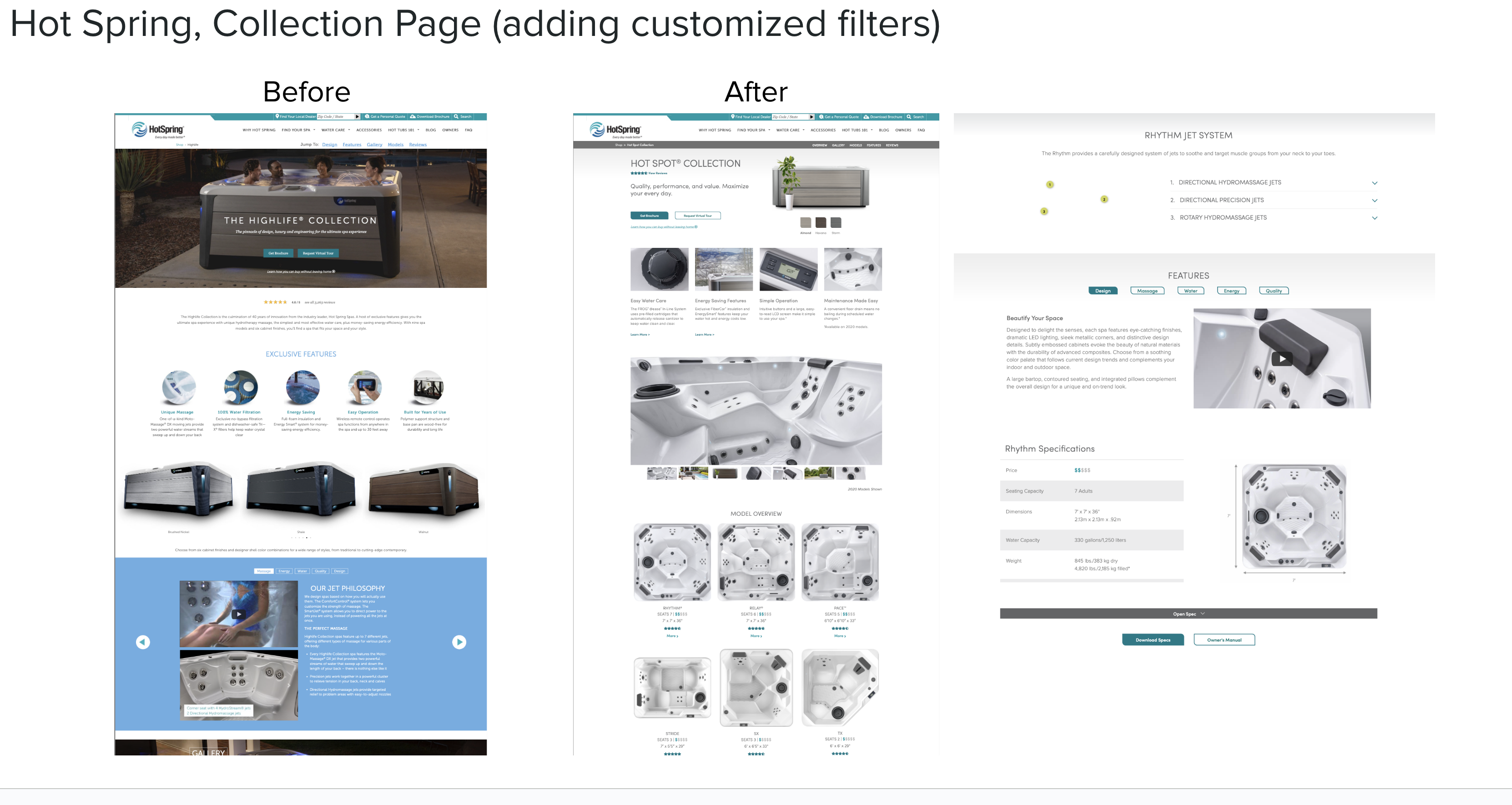The image size is (1512, 805).
Task: Expand Rotary Hydromassage Jets row
Action: [x=1273, y=218]
